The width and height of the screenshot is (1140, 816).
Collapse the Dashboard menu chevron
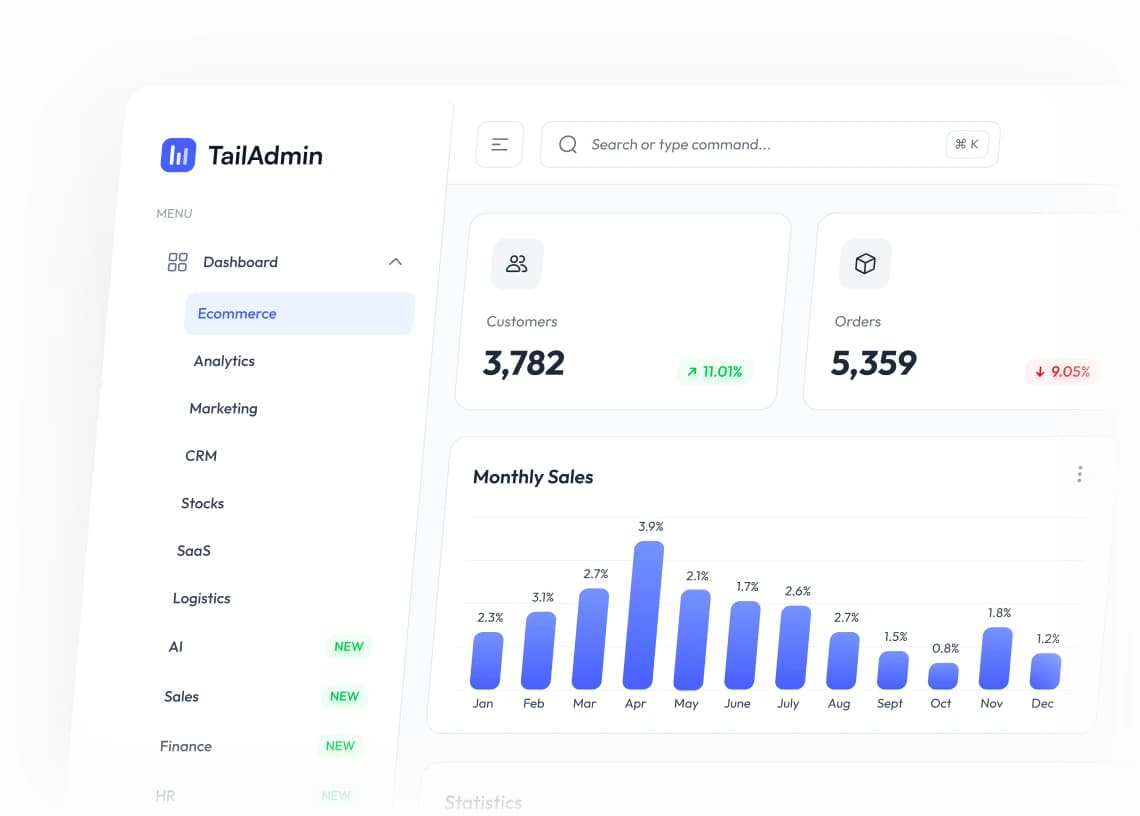396,262
